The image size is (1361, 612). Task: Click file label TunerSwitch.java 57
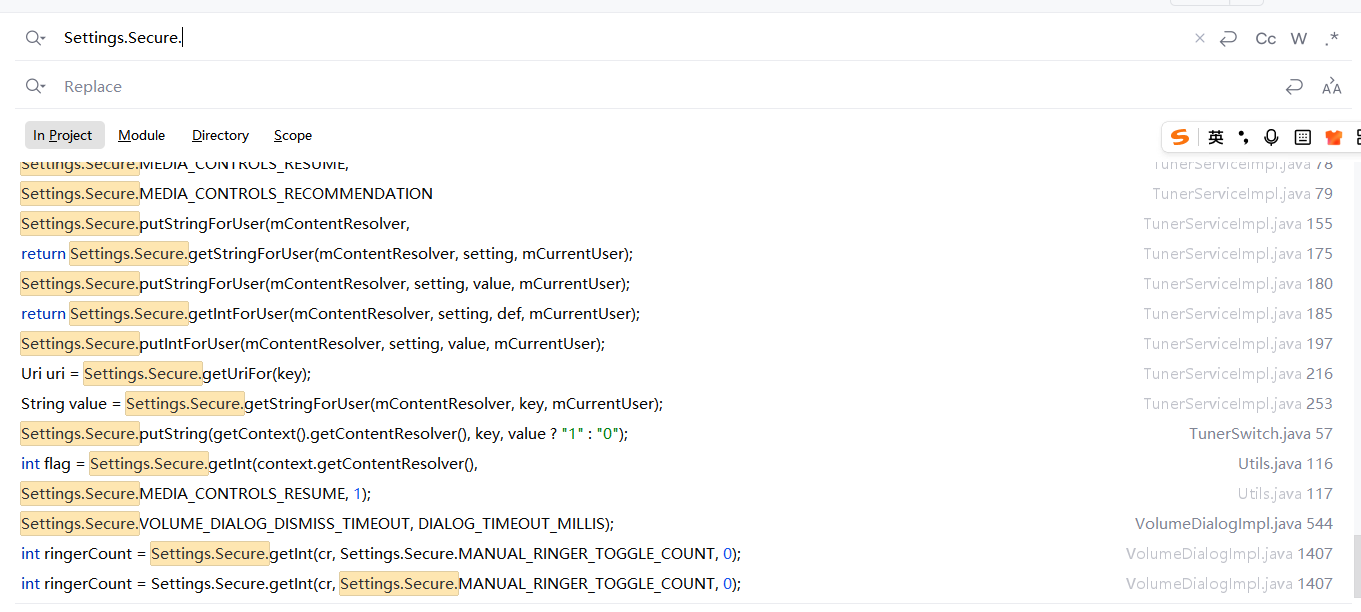coord(1261,433)
